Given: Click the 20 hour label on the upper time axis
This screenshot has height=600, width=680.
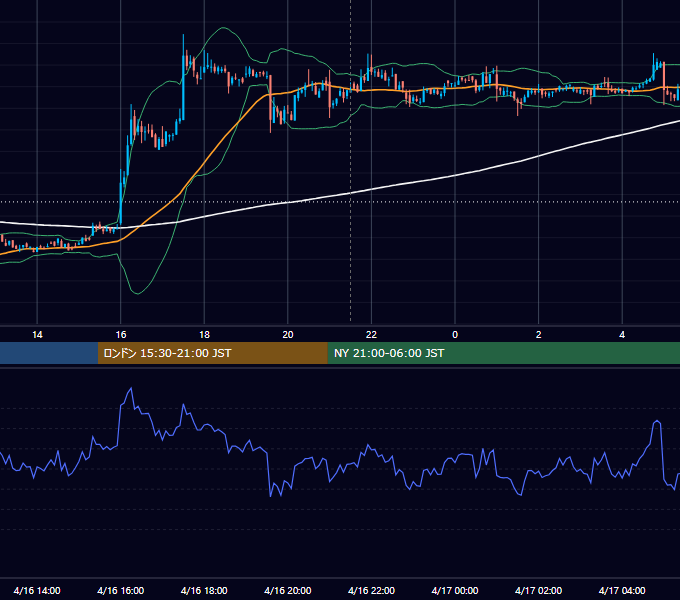Looking at the screenshot, I should [x=288, y=335].
